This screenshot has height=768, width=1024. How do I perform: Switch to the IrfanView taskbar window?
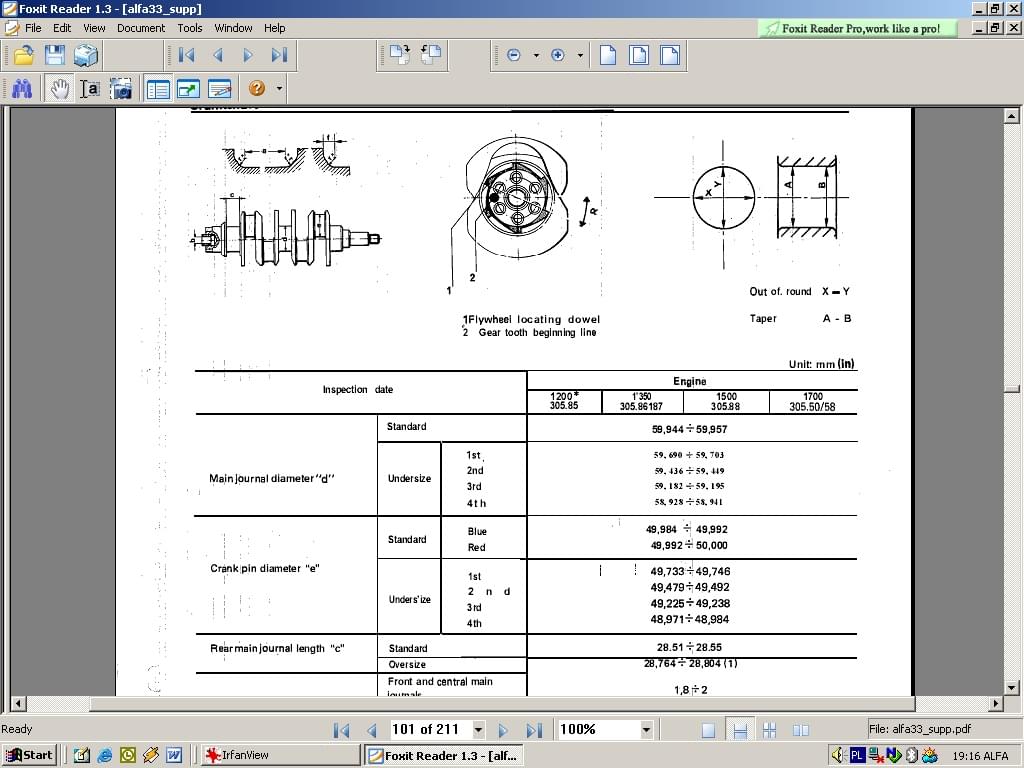pyautogui.click(x=281, y=755)
